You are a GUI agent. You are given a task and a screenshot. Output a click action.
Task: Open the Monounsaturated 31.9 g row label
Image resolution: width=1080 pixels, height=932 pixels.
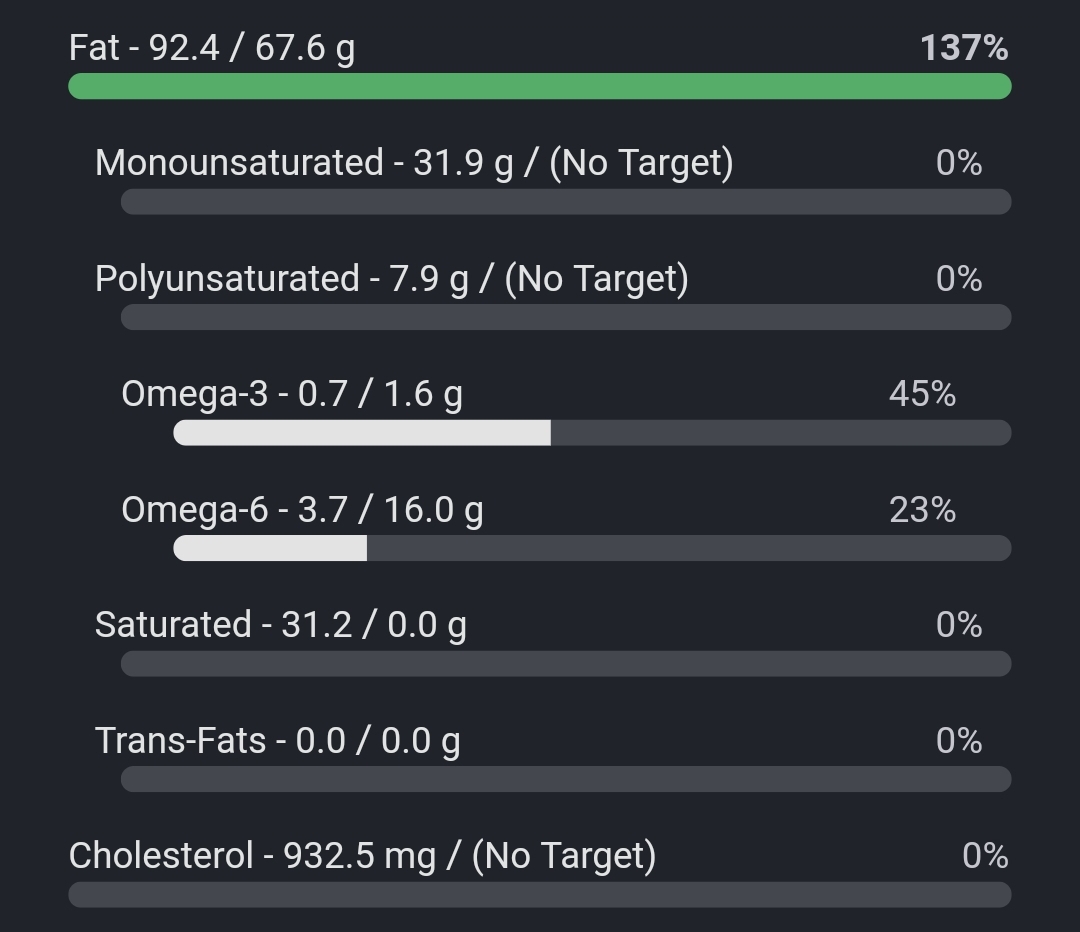(414, 162)
